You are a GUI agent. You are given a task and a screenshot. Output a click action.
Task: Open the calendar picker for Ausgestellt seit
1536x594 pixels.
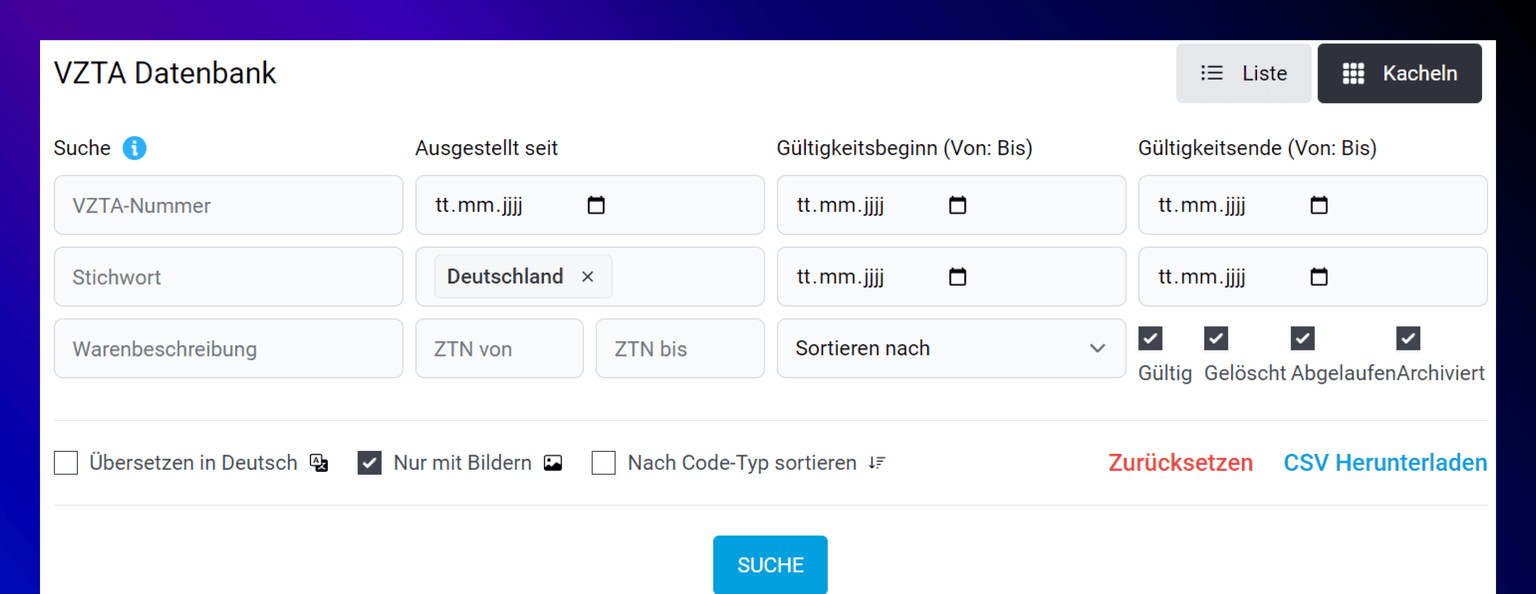(x=596, y=204)
